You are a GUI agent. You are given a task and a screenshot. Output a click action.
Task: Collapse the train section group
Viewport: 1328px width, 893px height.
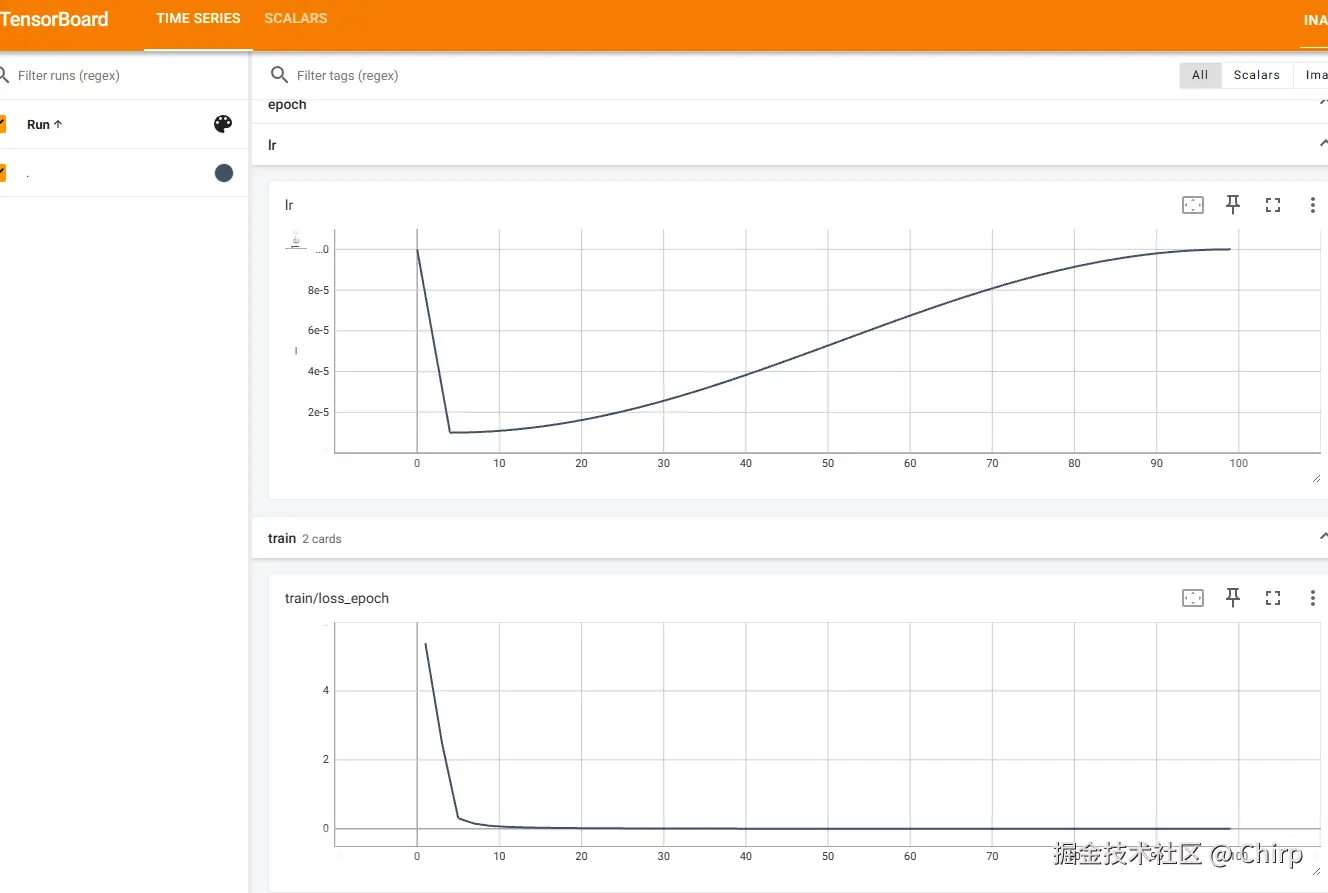coord(1322,538)
